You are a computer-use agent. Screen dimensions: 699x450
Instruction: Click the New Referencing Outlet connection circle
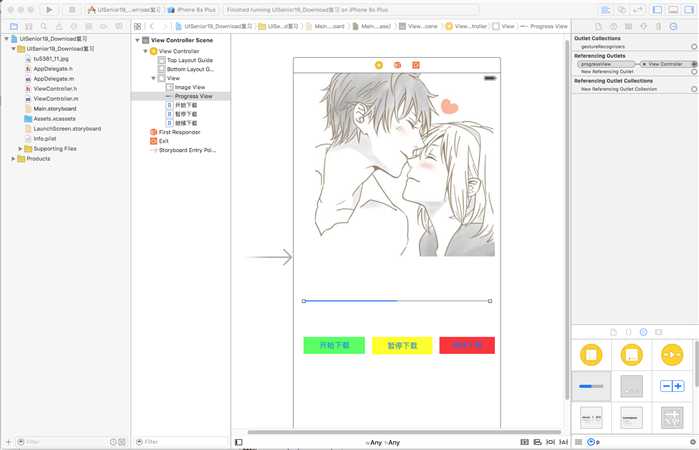[694, 71]
